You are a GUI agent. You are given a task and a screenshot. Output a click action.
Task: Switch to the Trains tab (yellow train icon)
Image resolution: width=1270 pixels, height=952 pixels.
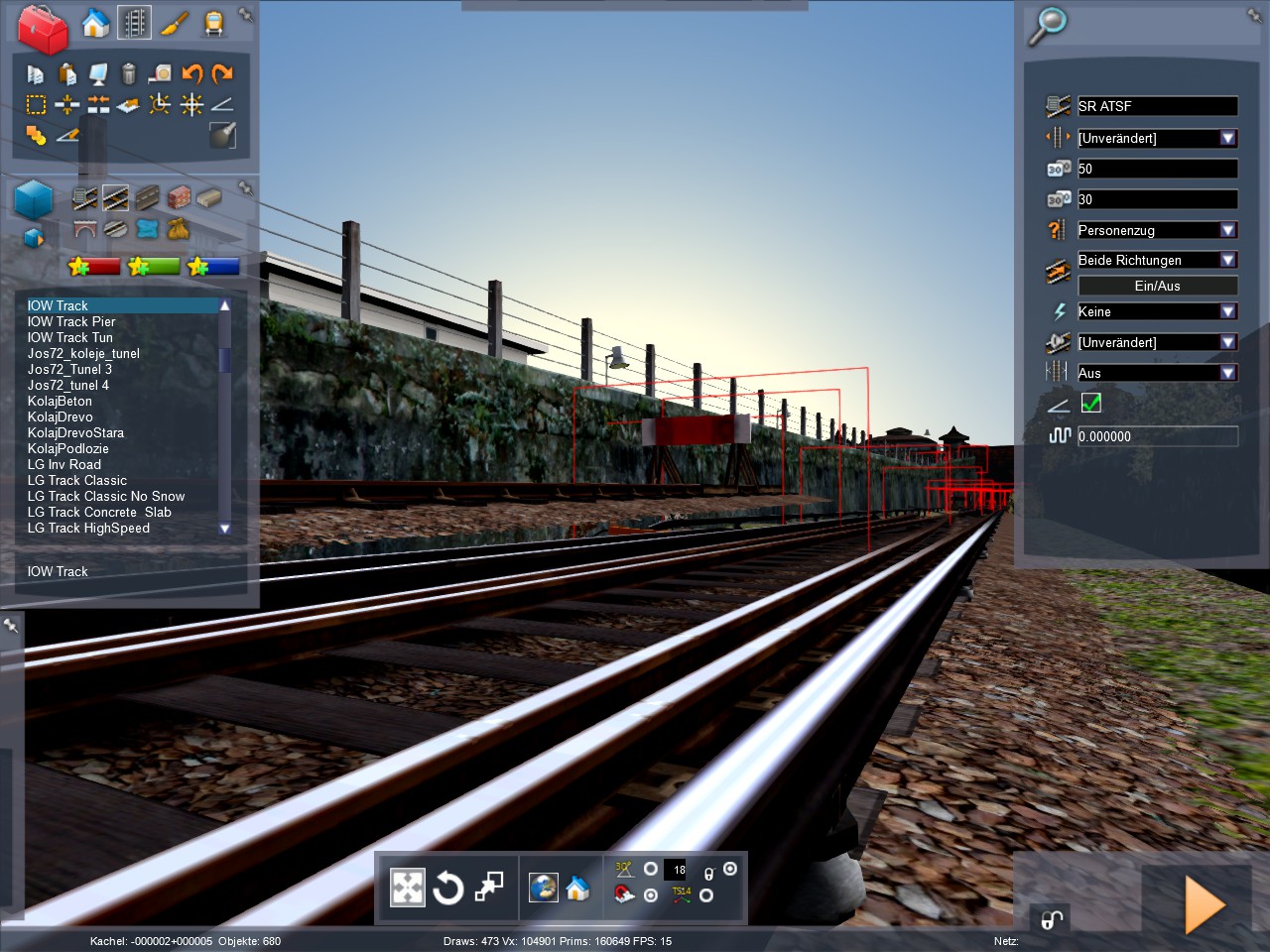(x=213, y=22)
